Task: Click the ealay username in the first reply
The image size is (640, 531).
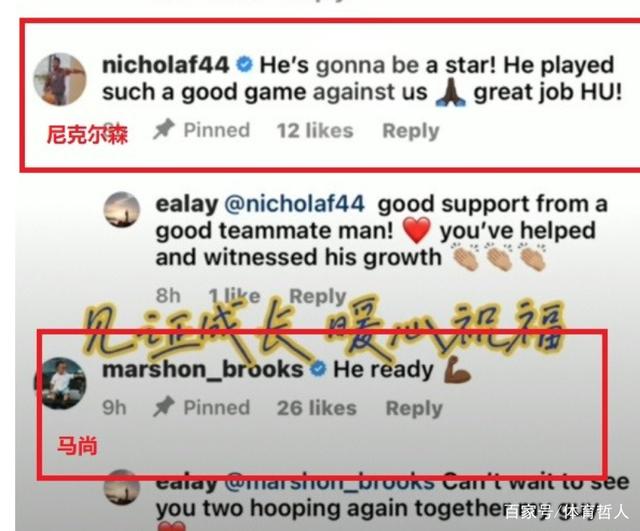Action: pos(187,204)
